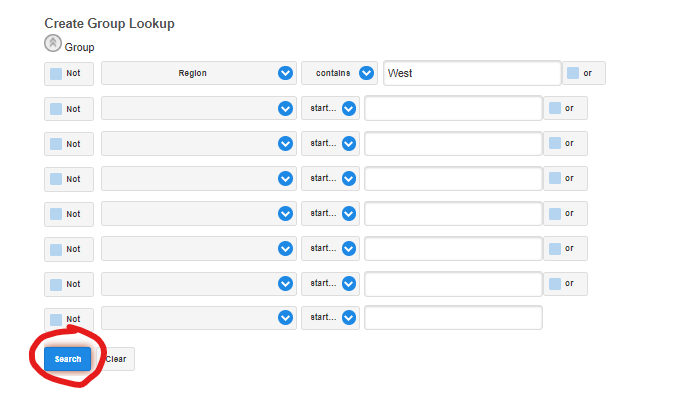
Task: Toggle the Not checkbox in fifth row
Action: (x=56, y=213)
